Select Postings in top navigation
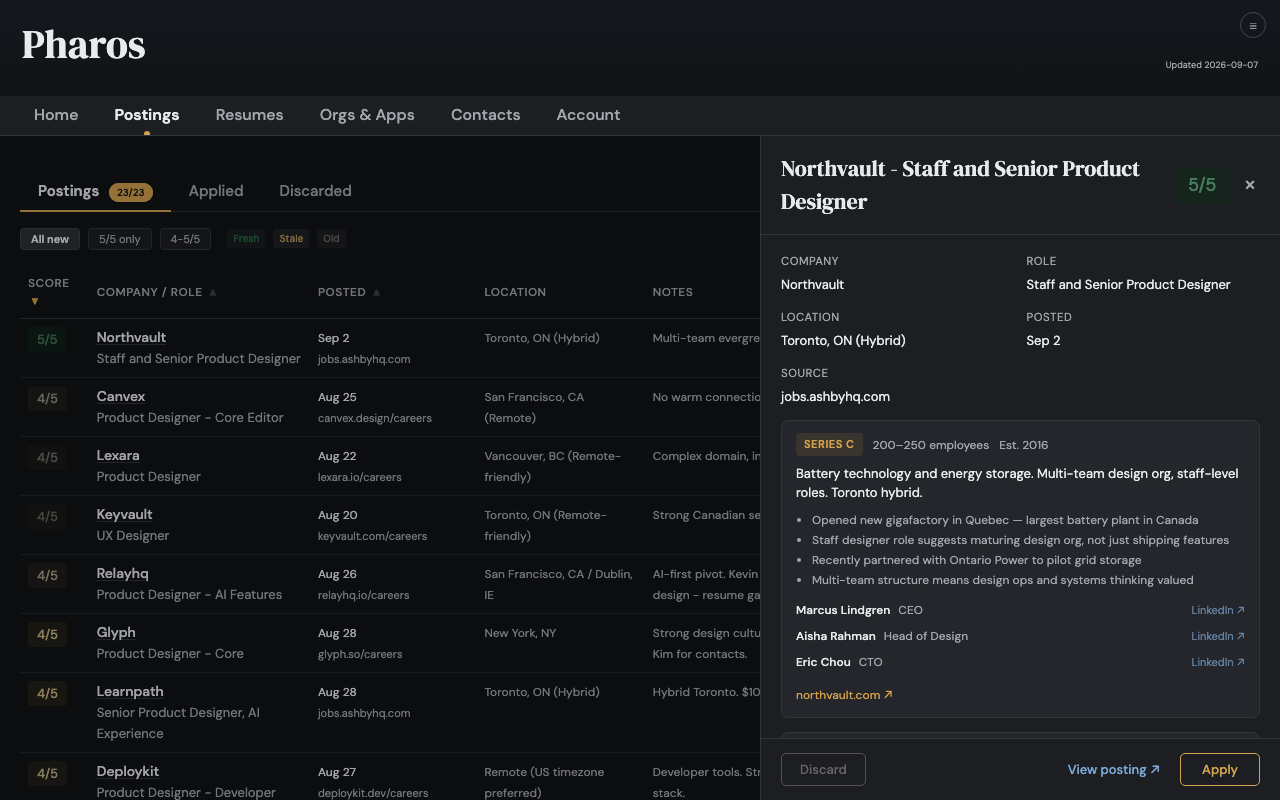Image resolution: width=1280 pixels, height=800 pixels. [x=147, y=115]
